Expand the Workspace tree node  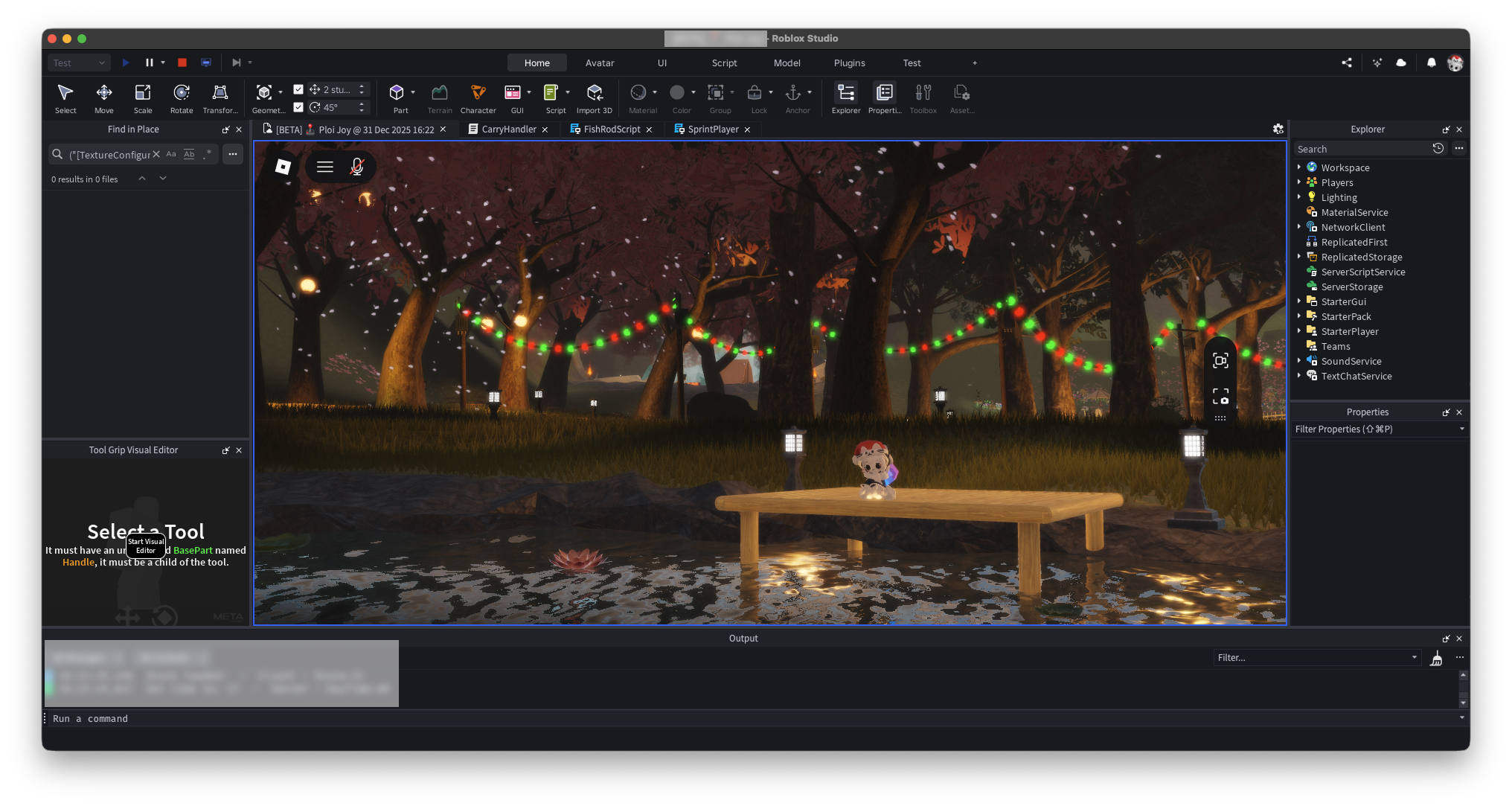click(x=1299, y=167)
